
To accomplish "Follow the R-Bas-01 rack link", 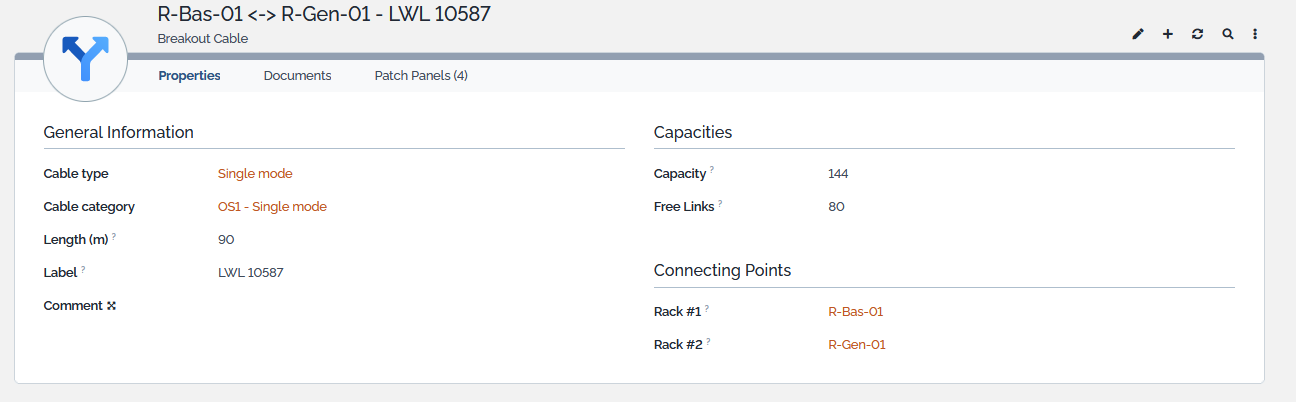I will [x=855, y=312].
